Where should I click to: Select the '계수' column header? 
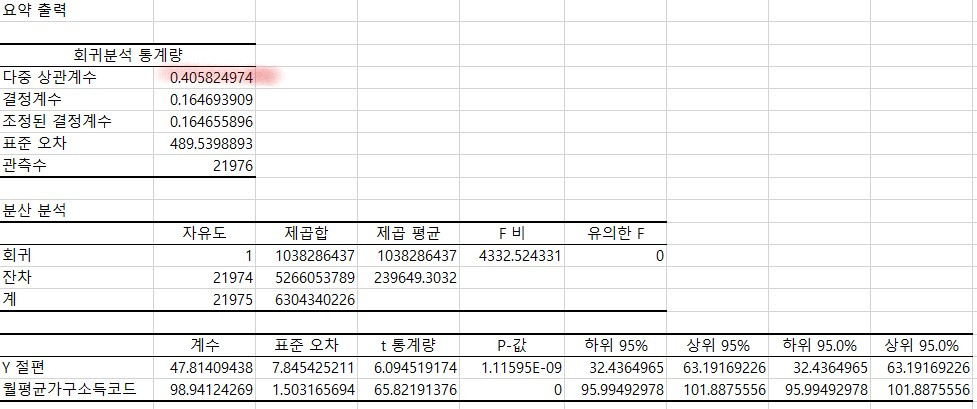click(205, 345)
